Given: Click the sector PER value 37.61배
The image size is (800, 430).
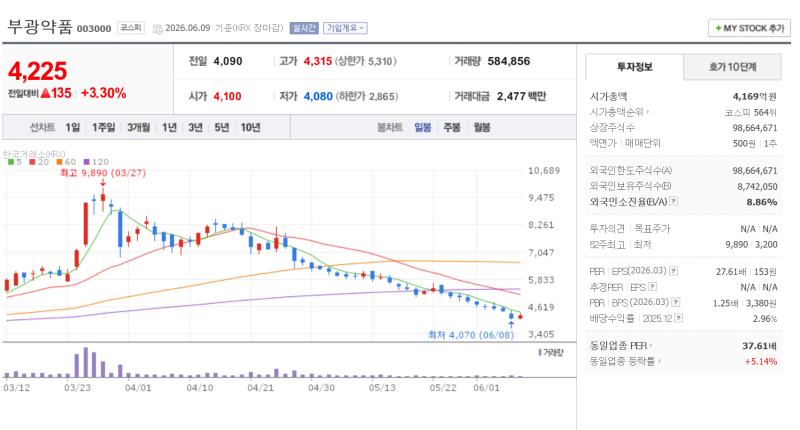Looking at the screenshot, I should [x=759, y=346].
